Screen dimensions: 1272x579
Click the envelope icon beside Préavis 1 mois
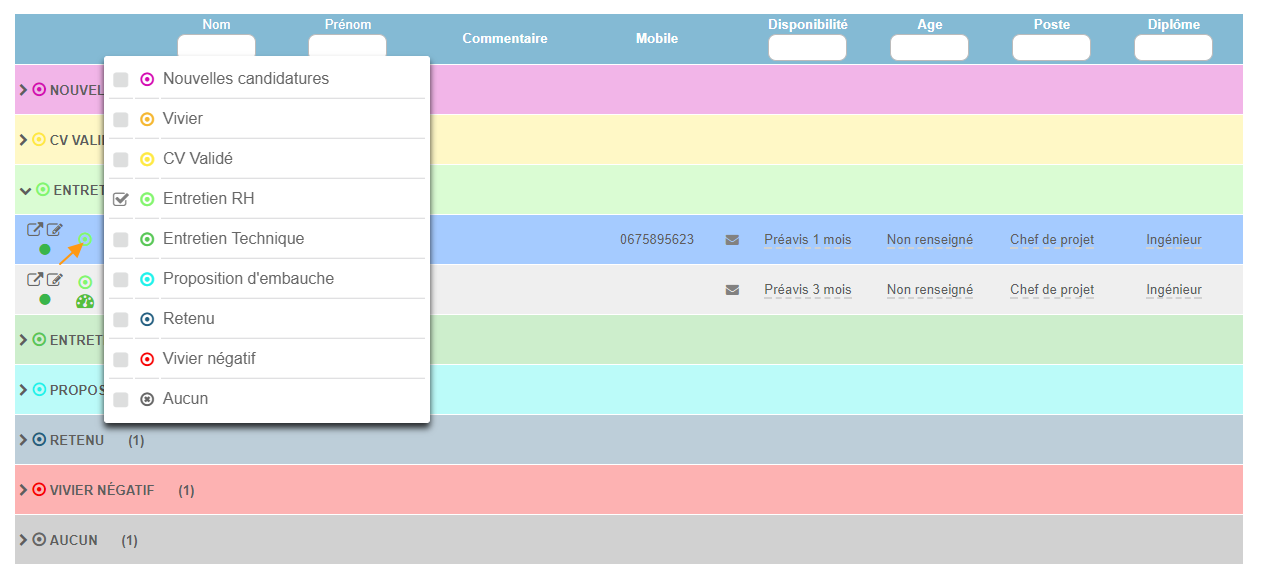coord(732,240)
